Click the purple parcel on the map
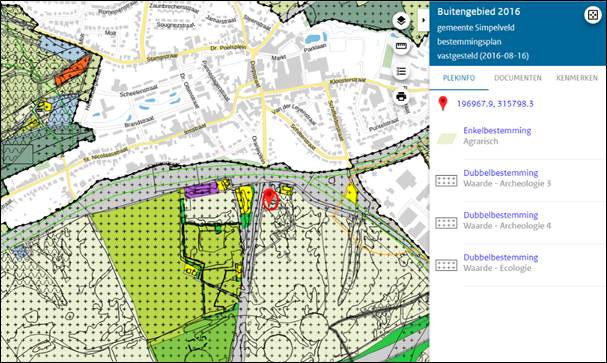The image size is (607, 363). (201, 190)
